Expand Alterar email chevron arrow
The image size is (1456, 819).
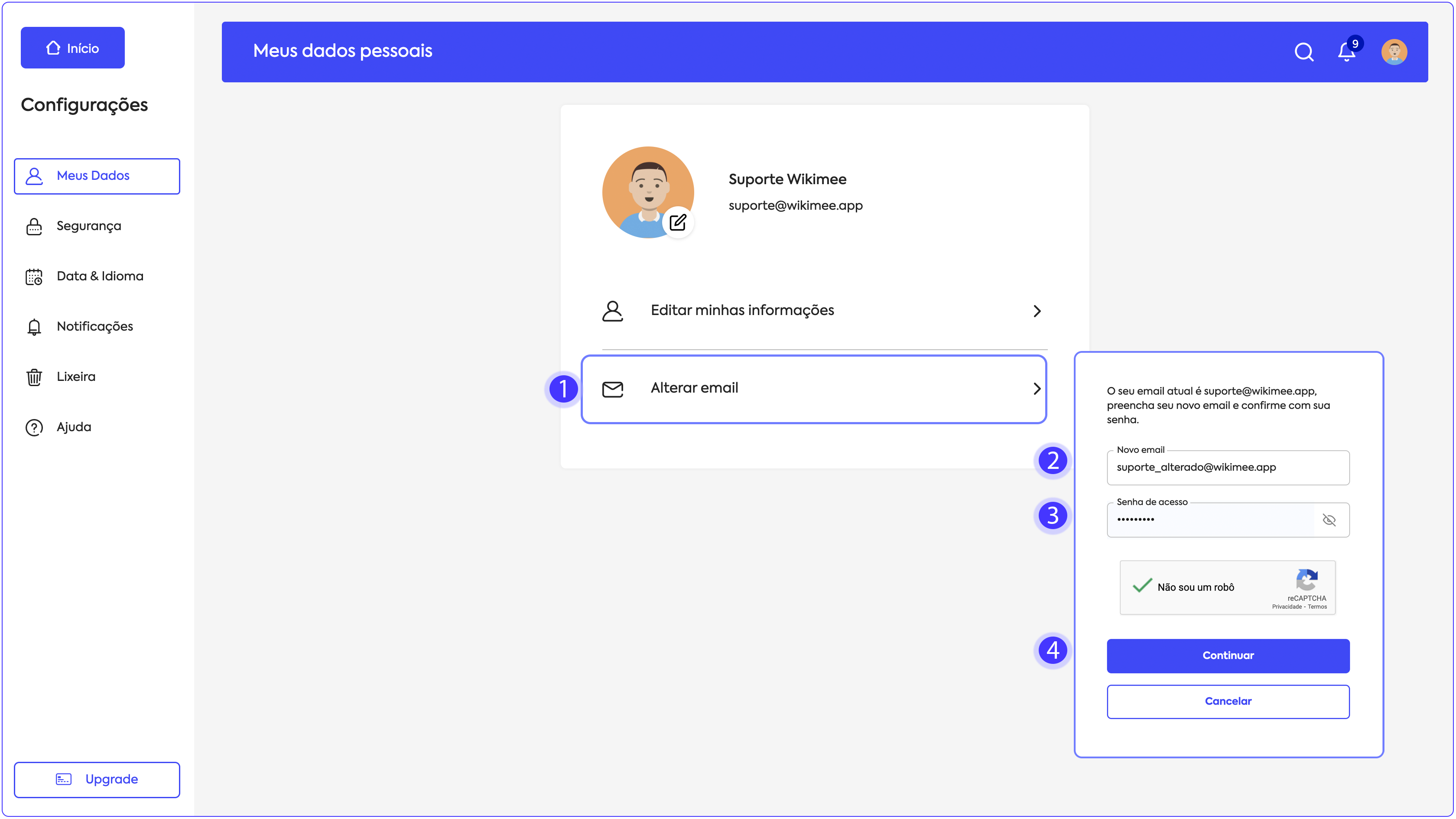(x=1037, y=389)
